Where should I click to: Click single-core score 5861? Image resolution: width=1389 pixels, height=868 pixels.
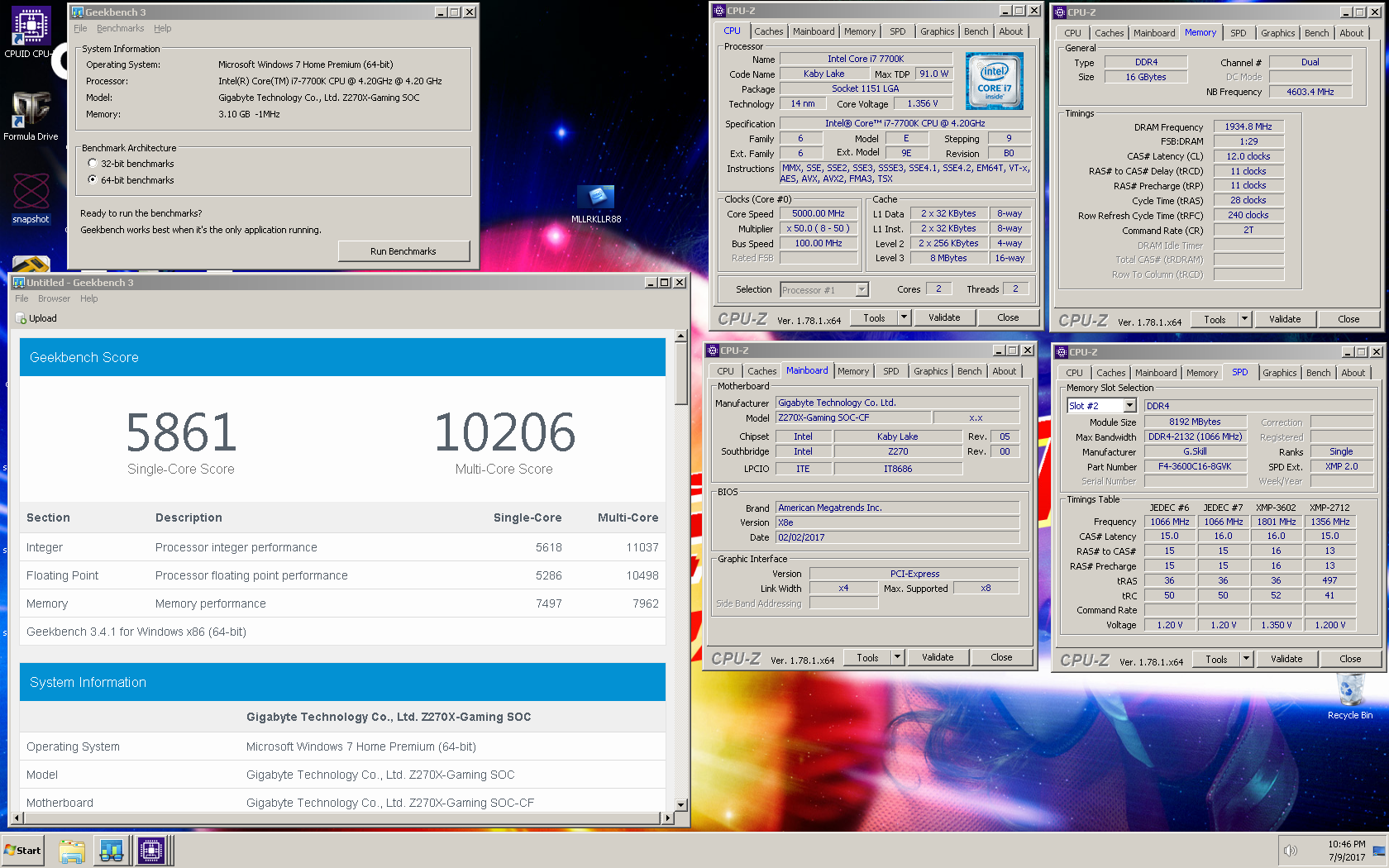click(x=181, y=432)
